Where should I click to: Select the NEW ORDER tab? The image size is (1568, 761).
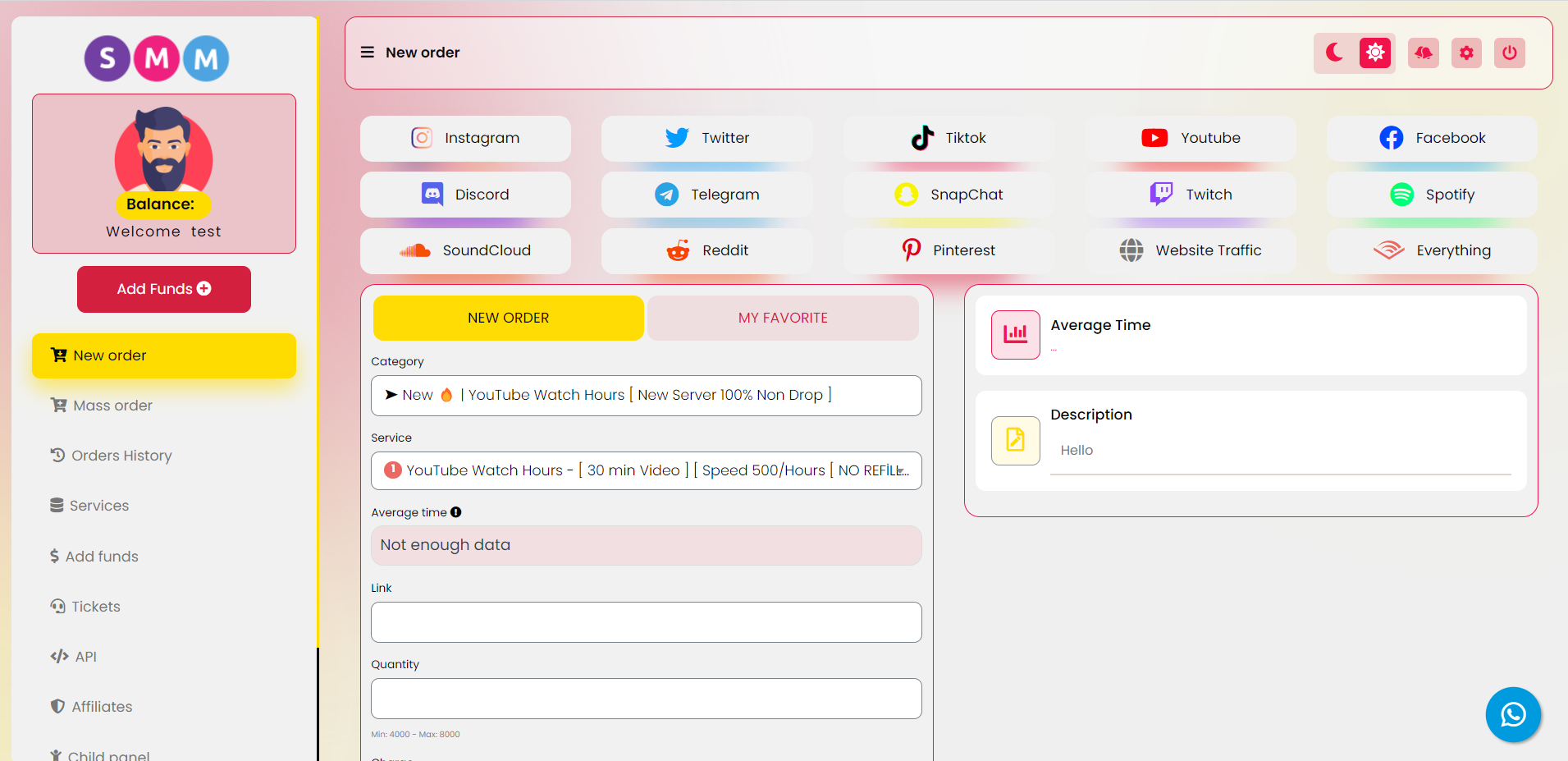[x=508, y=318]
